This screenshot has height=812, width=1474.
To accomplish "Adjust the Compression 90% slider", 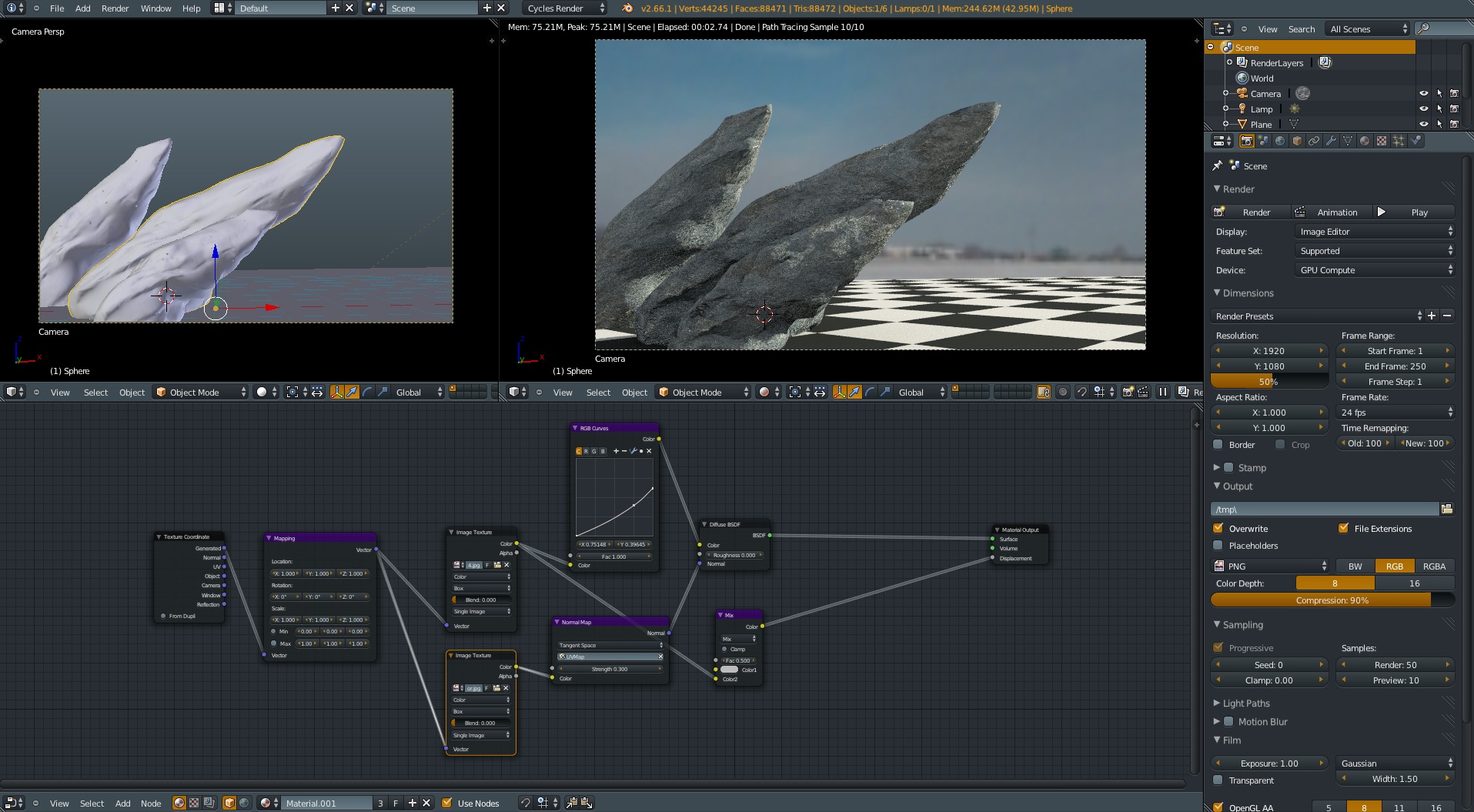I will point(1332,600).
